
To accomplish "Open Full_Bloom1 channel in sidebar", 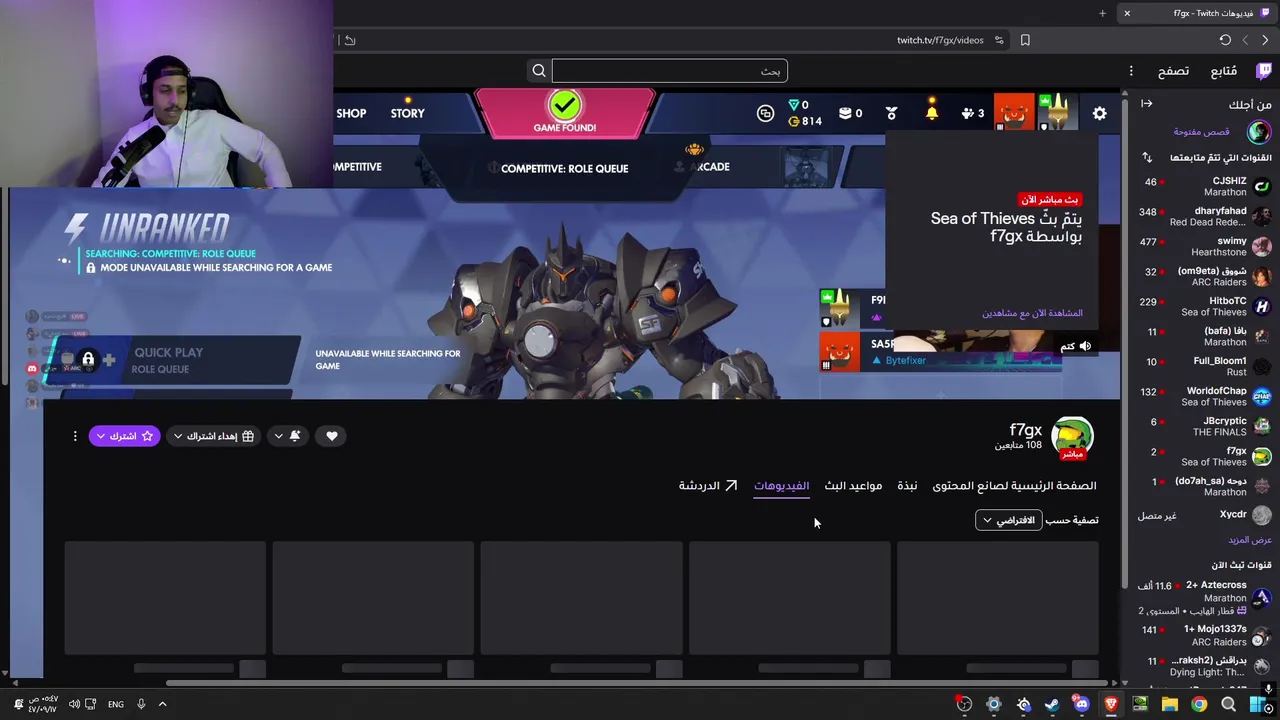I will [x=1206, y=367].
